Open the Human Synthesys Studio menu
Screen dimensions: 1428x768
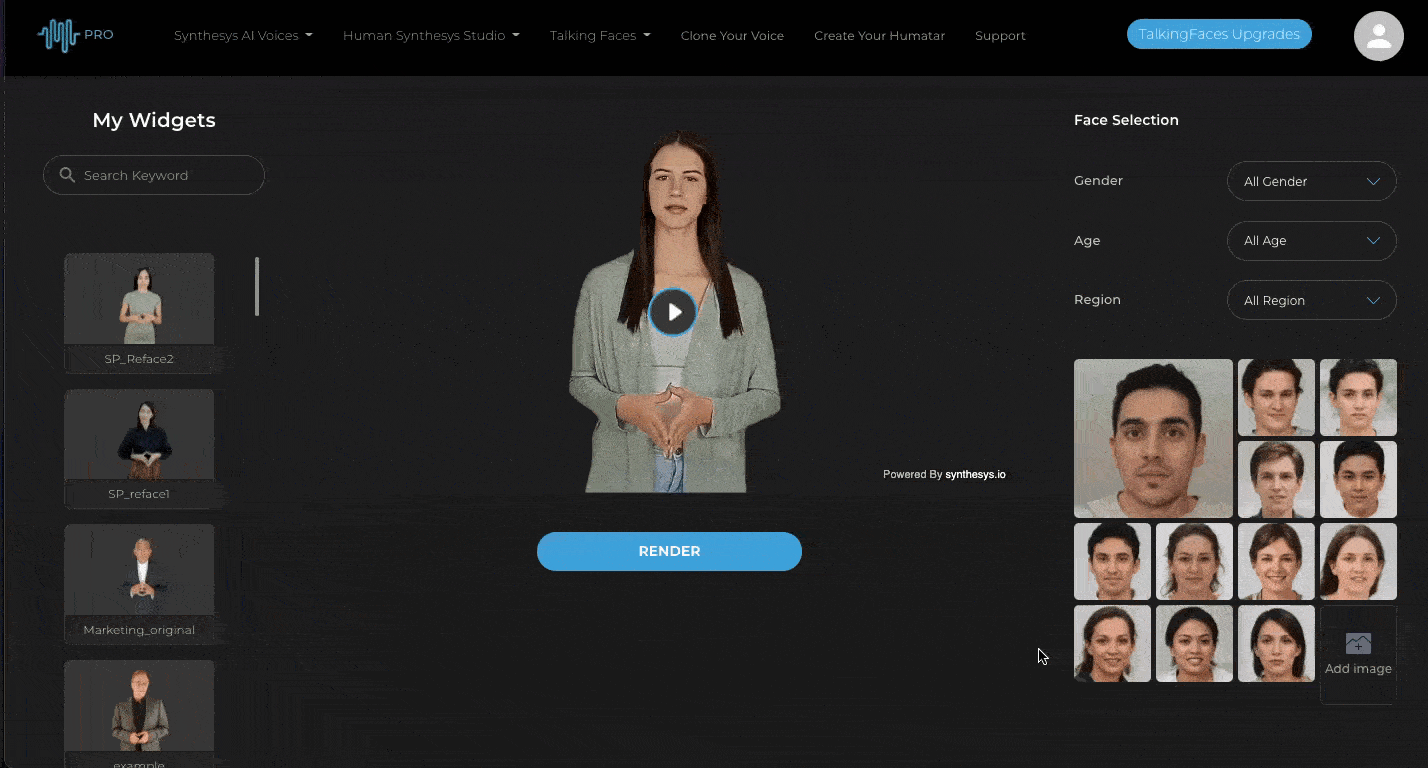tap(431, 35)
